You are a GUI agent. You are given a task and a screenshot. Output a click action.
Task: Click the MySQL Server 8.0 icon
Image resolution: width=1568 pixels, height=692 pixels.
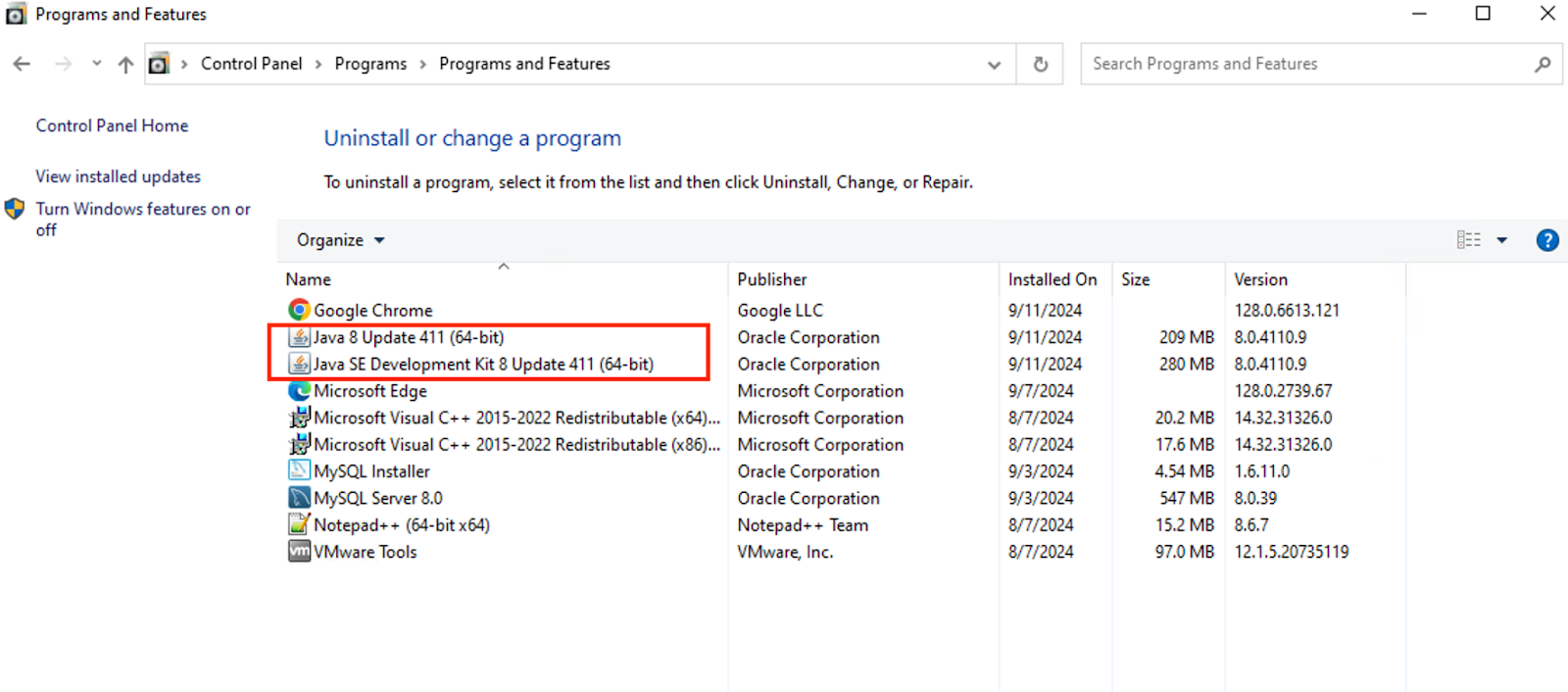click(299, 498)
